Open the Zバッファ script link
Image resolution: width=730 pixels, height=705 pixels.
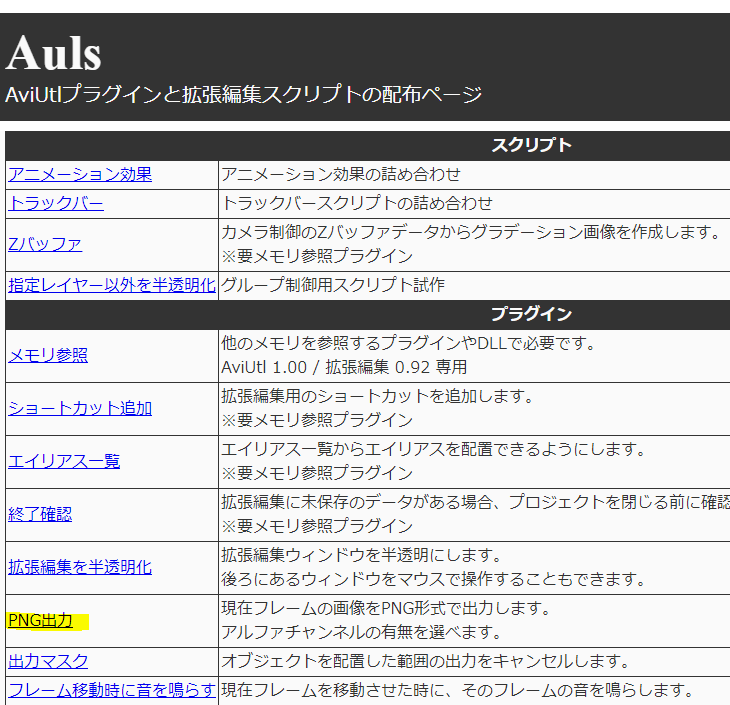coord(45,244)
